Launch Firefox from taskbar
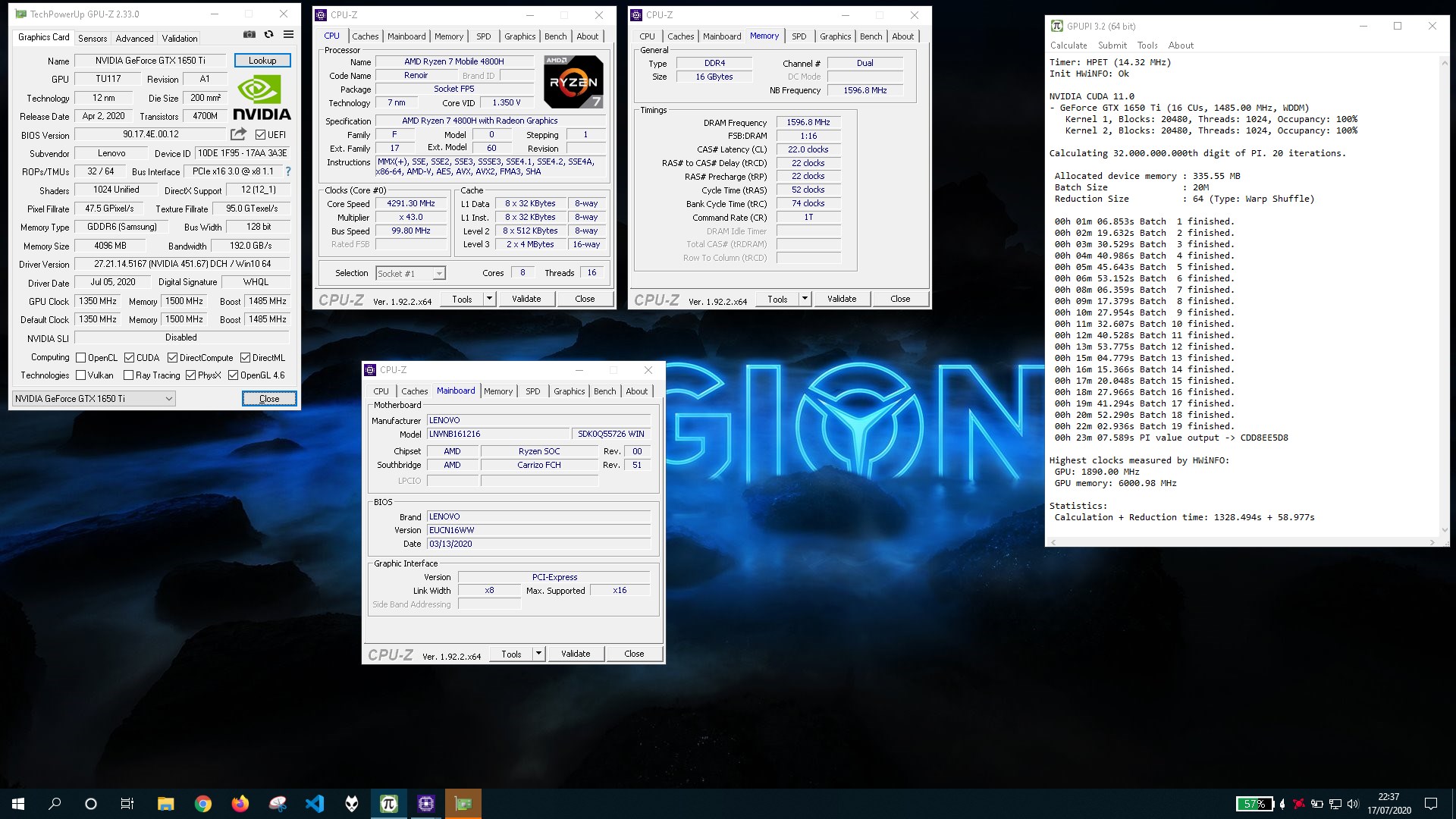 pyautogui.click(x=240, y=804)
